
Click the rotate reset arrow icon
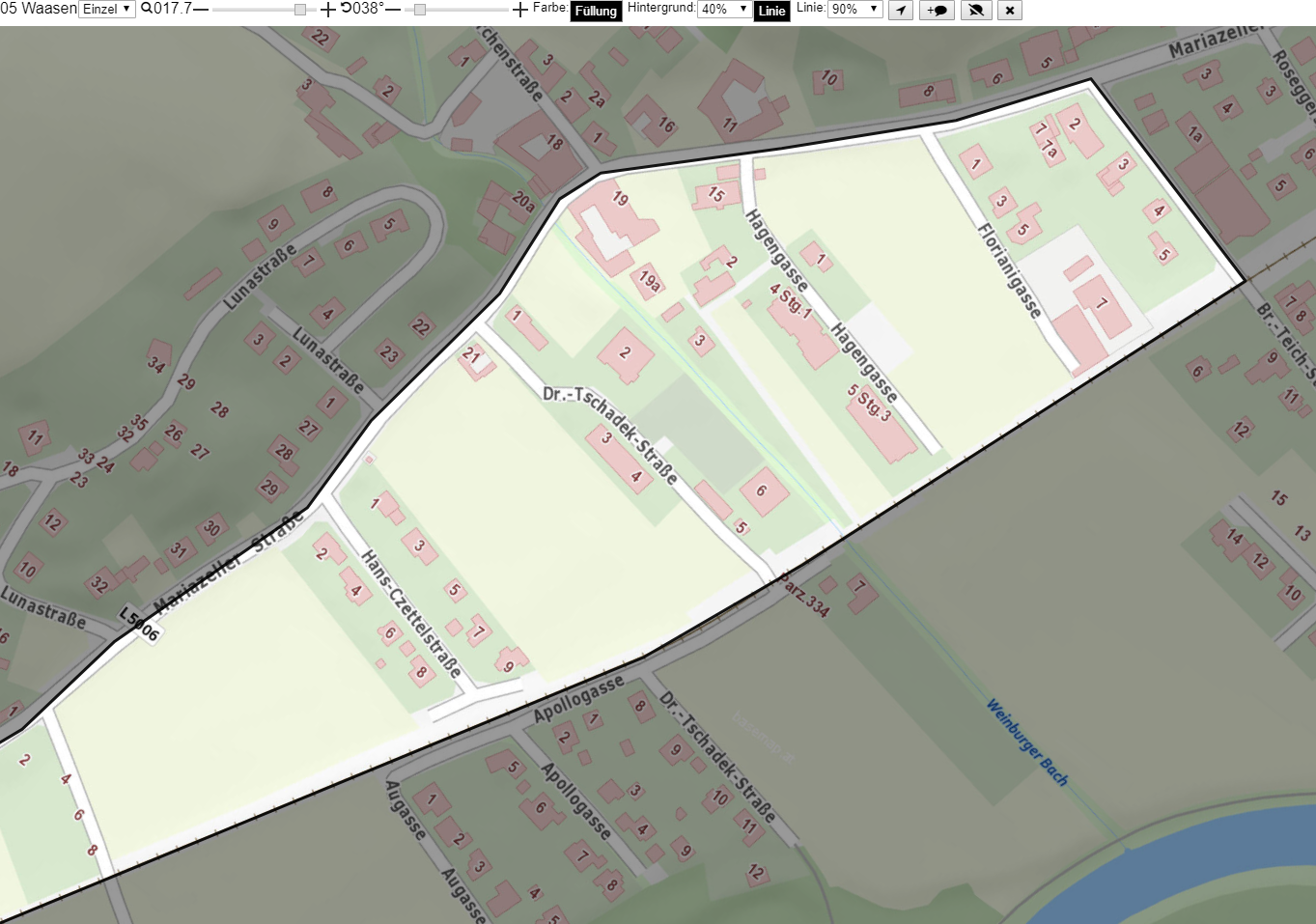(346, 9)
